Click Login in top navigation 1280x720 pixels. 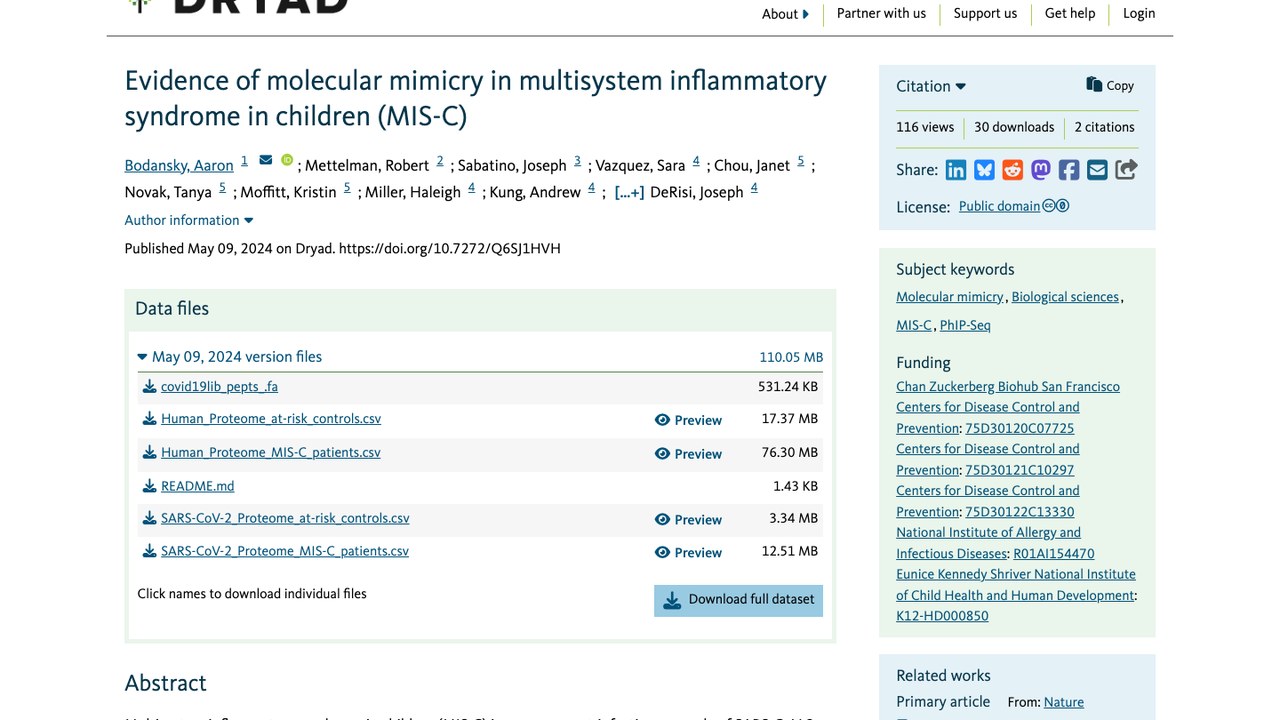tap(1139, 14)
